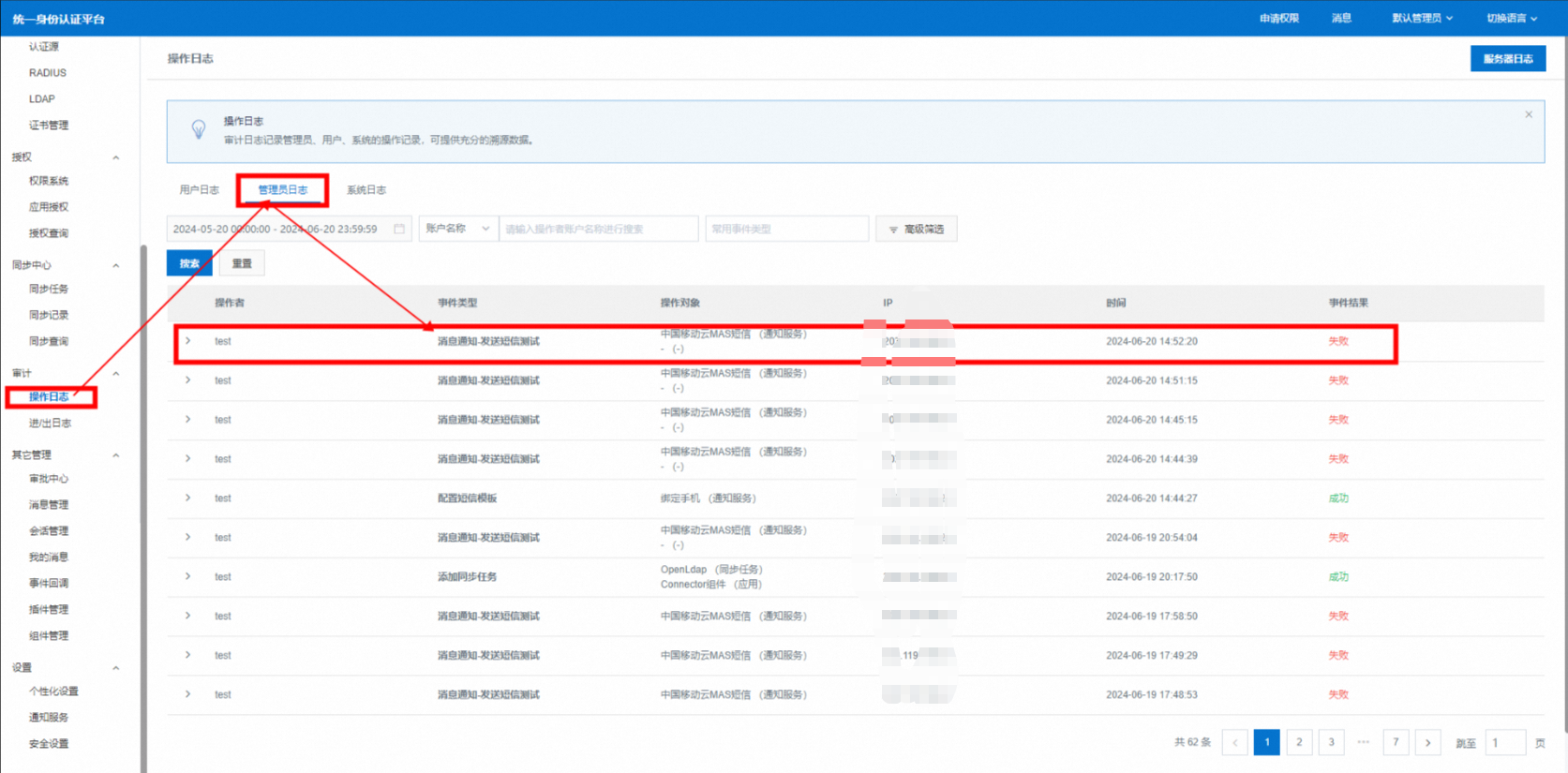Expand the 添加同步任务 log row
The height and width of the screenshot is (773, 1568).
(x=188, y=576)
